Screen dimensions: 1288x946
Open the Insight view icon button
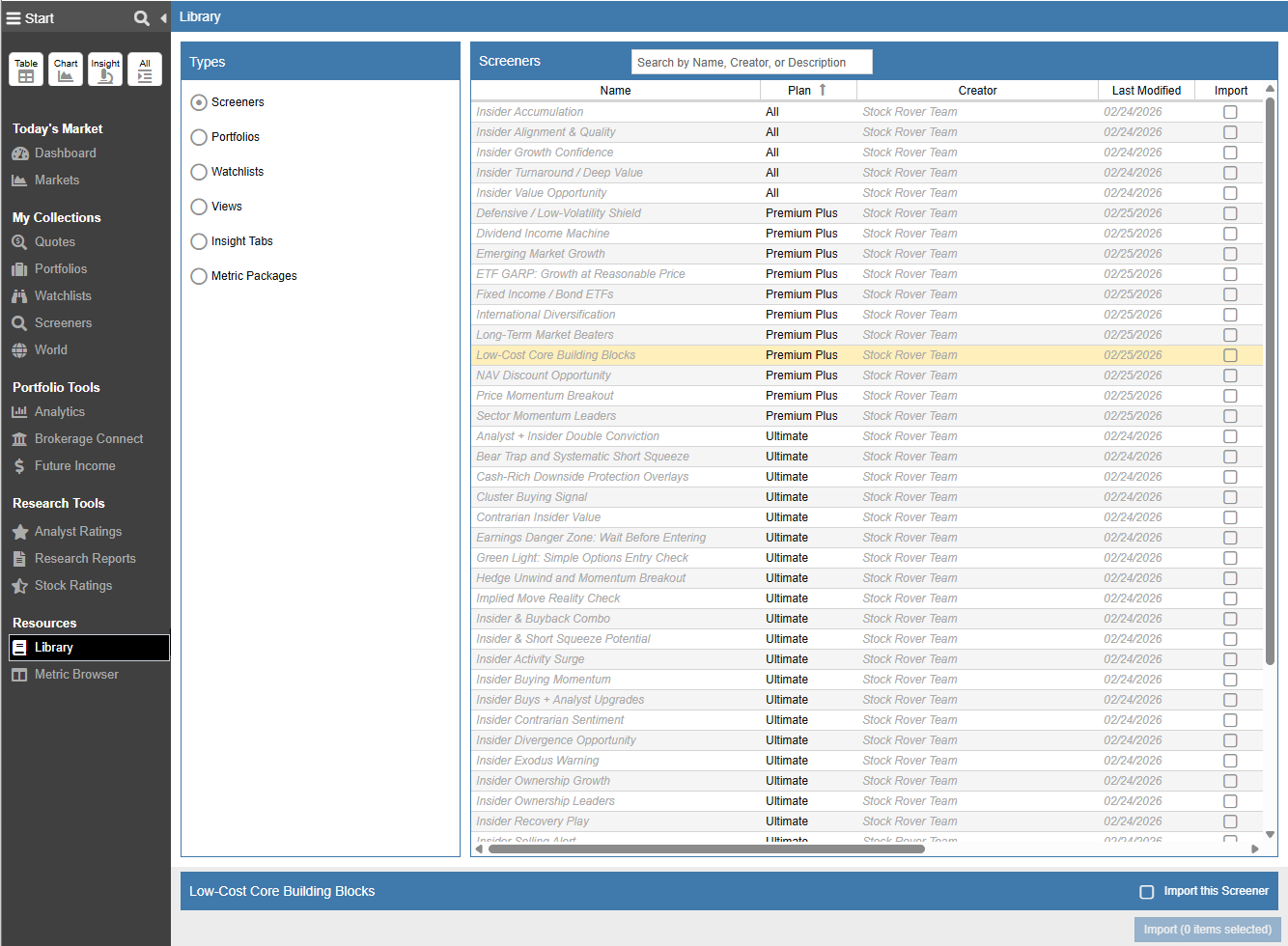point(105,70)
